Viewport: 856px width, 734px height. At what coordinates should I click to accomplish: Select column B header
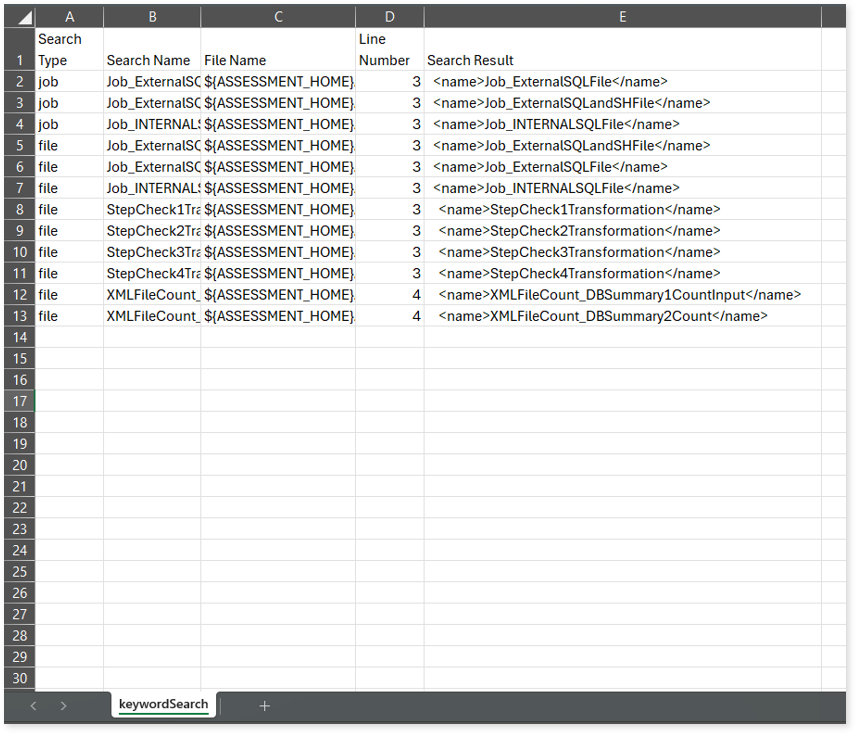[152, 17]
